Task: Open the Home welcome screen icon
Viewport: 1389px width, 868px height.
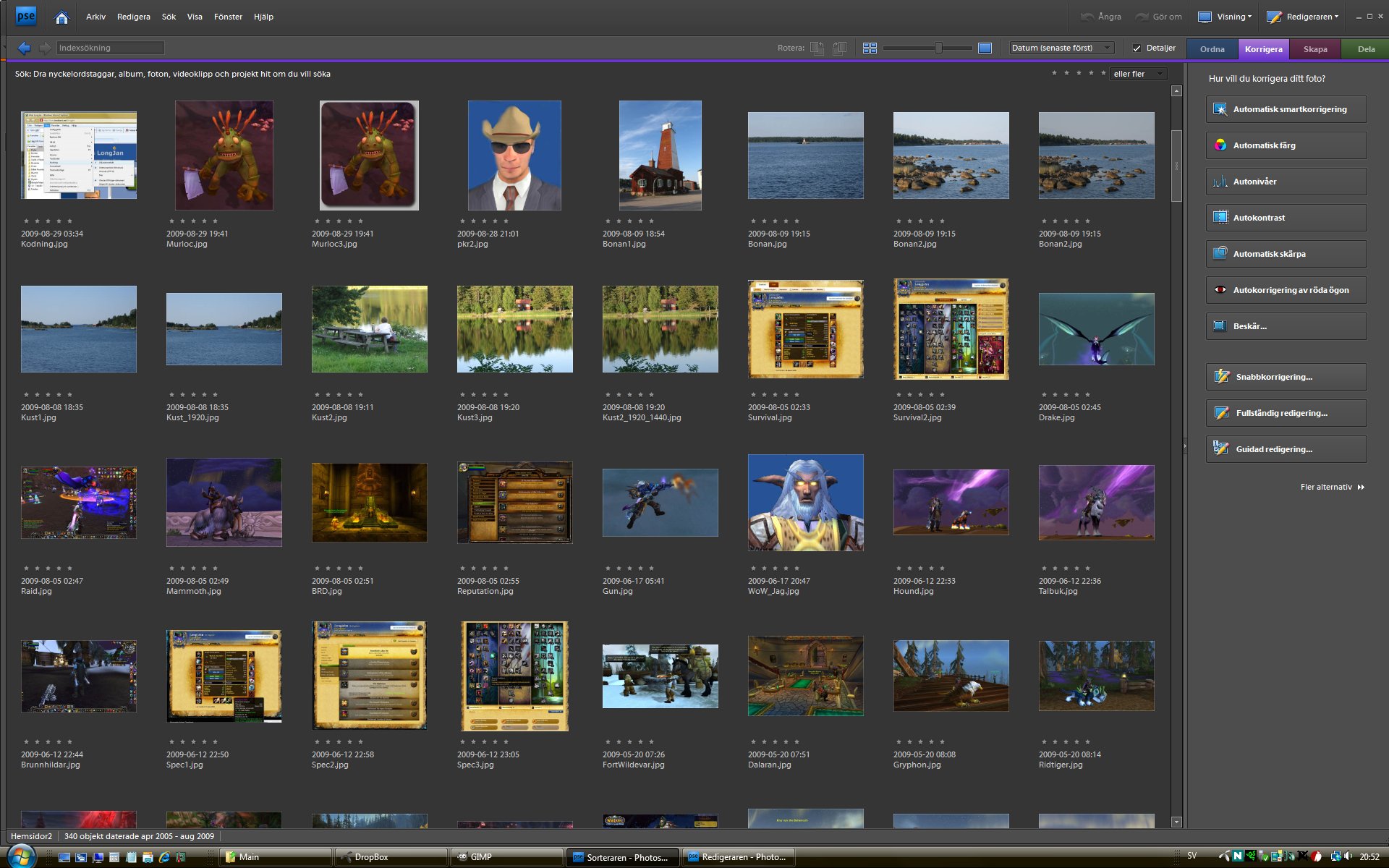Action: click(61, 17)
